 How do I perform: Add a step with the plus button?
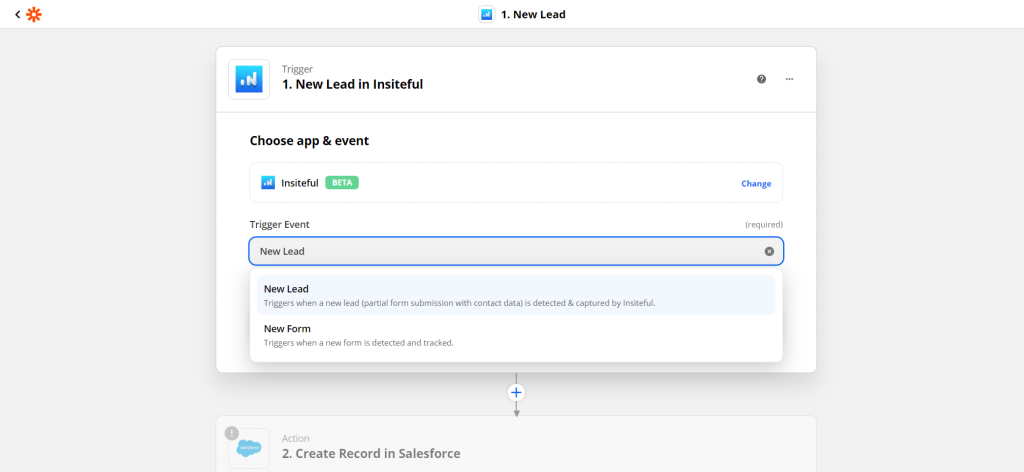[517, 392]
